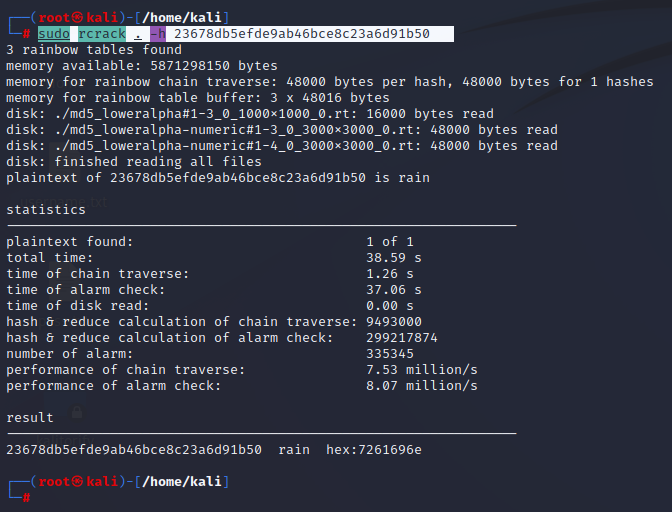672x512 pixels.
Task: Click the faded username.txt desktop file label
Action: (x=63, y=202)
